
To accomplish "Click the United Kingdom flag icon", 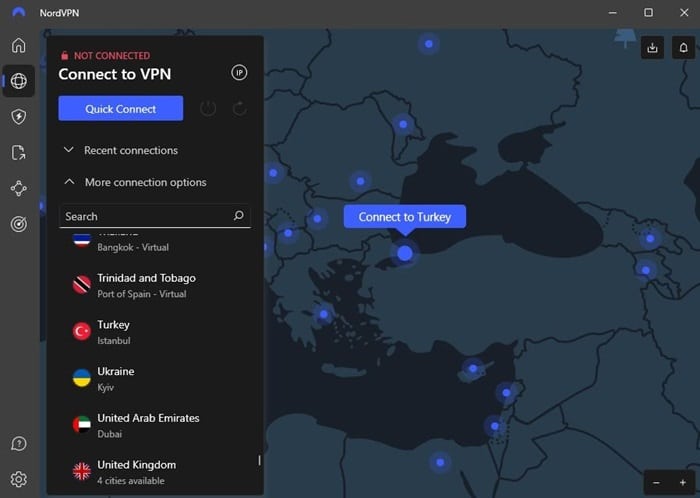I will click(82, 471).
